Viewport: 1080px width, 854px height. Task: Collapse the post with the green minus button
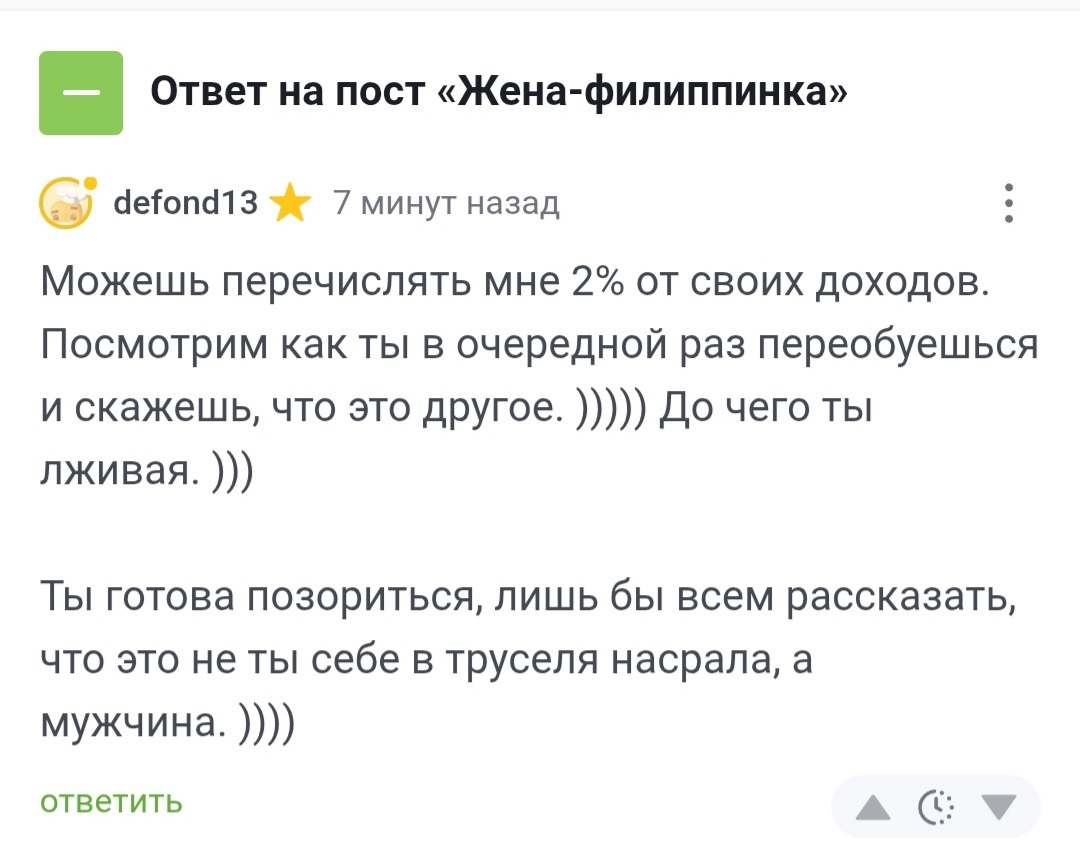pos(81,93)
